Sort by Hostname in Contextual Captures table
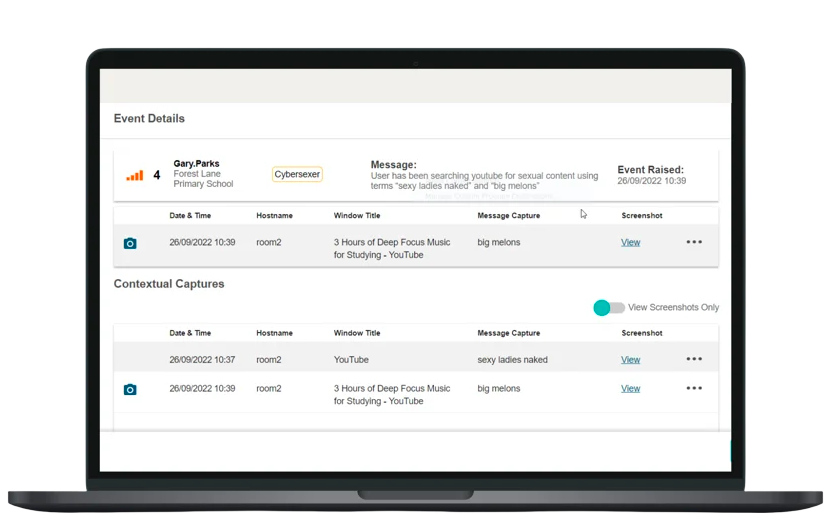This screenshot has width=830, height=513. (x=274, y=333)
